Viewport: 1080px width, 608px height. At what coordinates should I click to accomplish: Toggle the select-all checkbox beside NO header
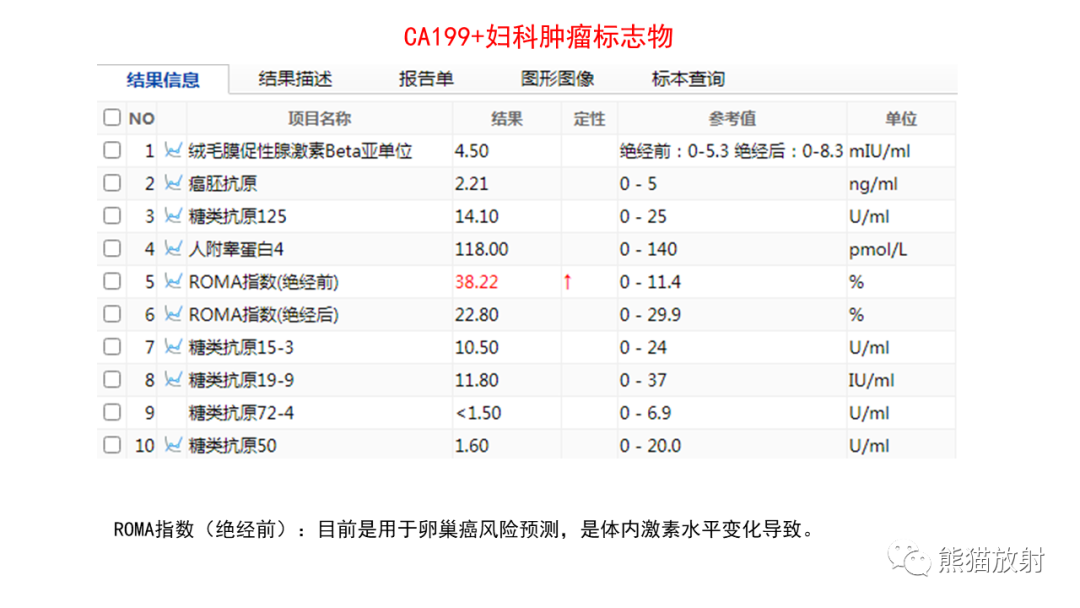click(x=112, y=117)
